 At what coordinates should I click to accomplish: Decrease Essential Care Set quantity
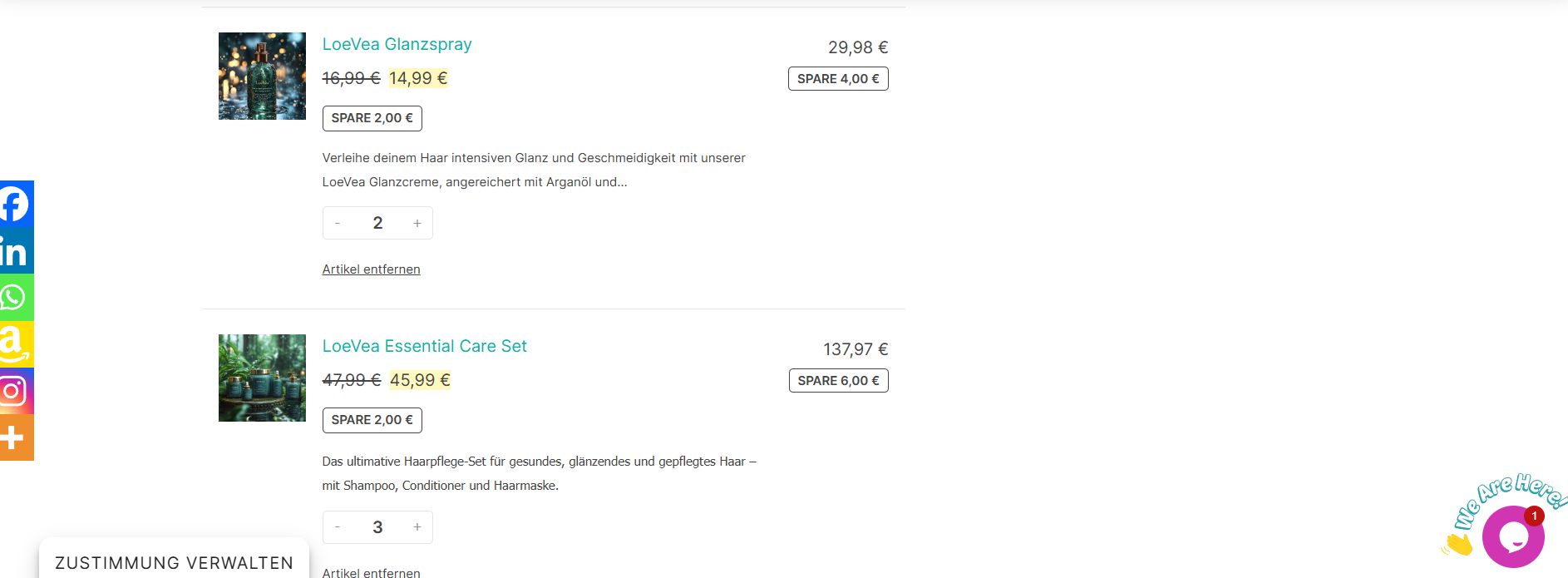tap(338, 527)
